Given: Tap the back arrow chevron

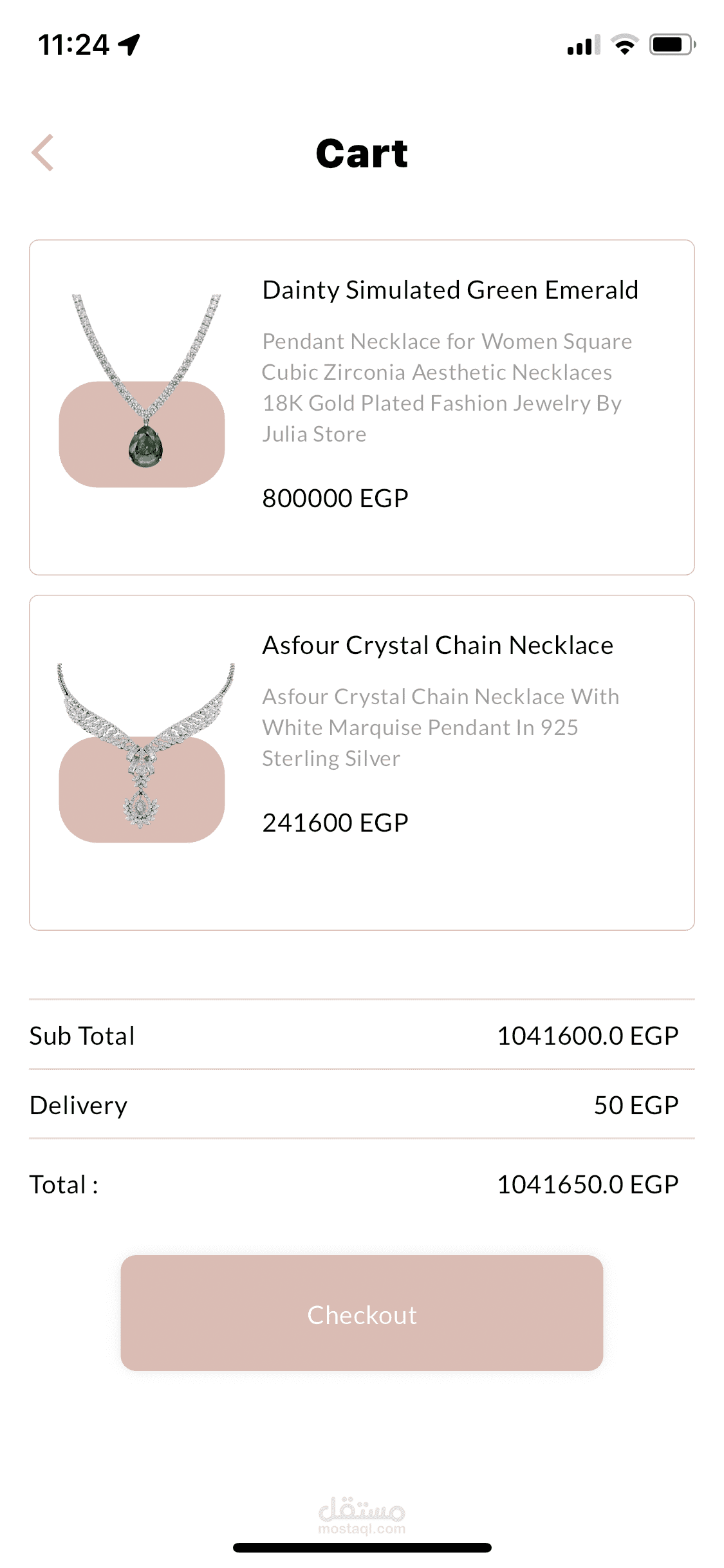Looking at the screenshot, I should 42,153.
